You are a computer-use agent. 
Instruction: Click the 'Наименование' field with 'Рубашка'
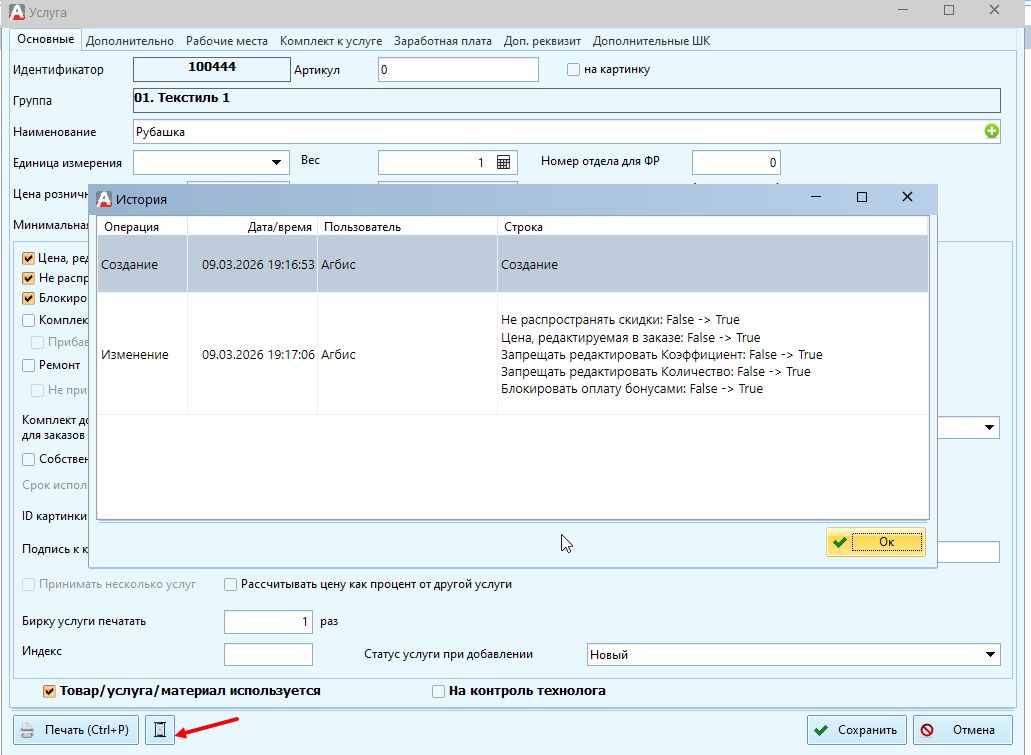567,132
